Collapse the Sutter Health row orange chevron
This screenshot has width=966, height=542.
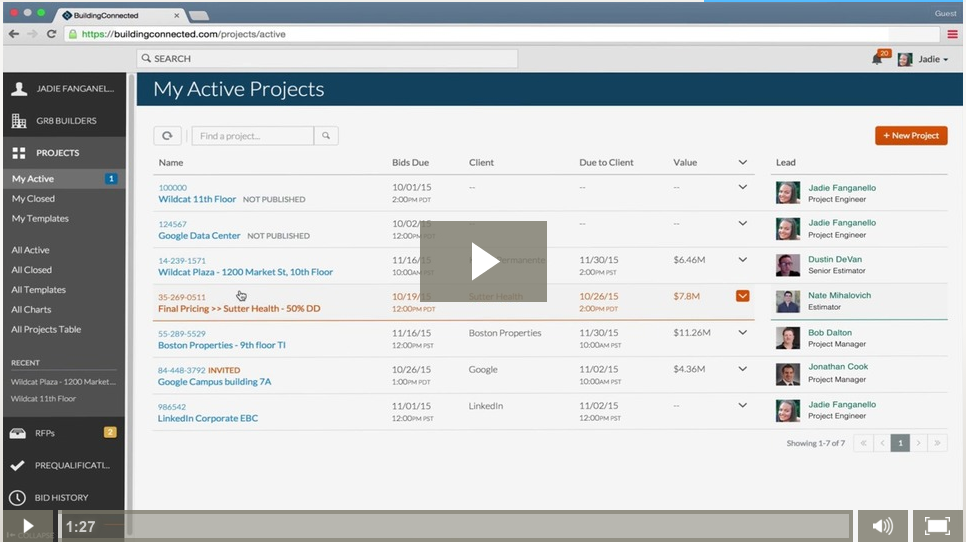coord(742,296)
